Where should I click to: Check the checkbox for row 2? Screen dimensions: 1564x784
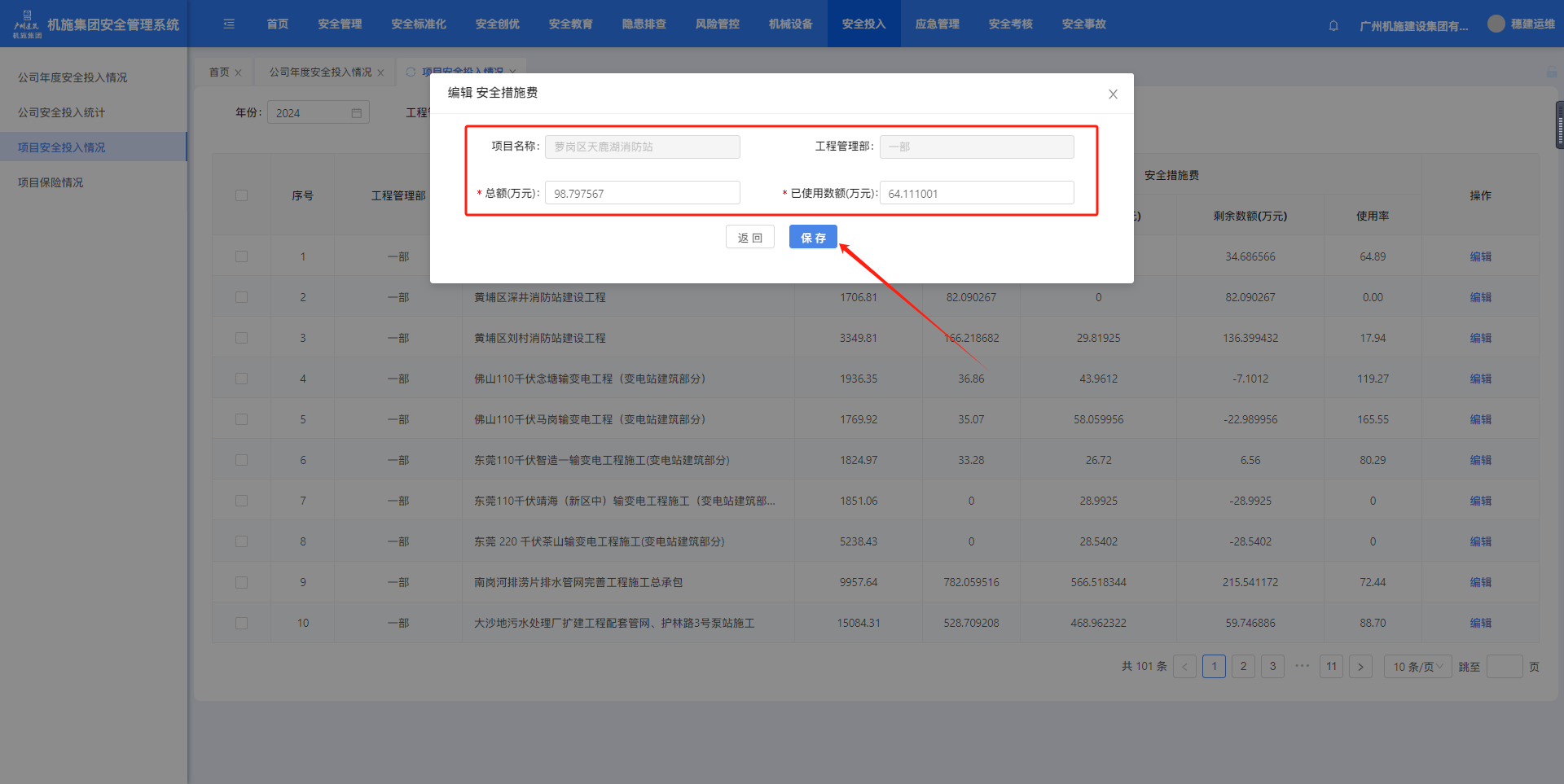tap(241, 297)
